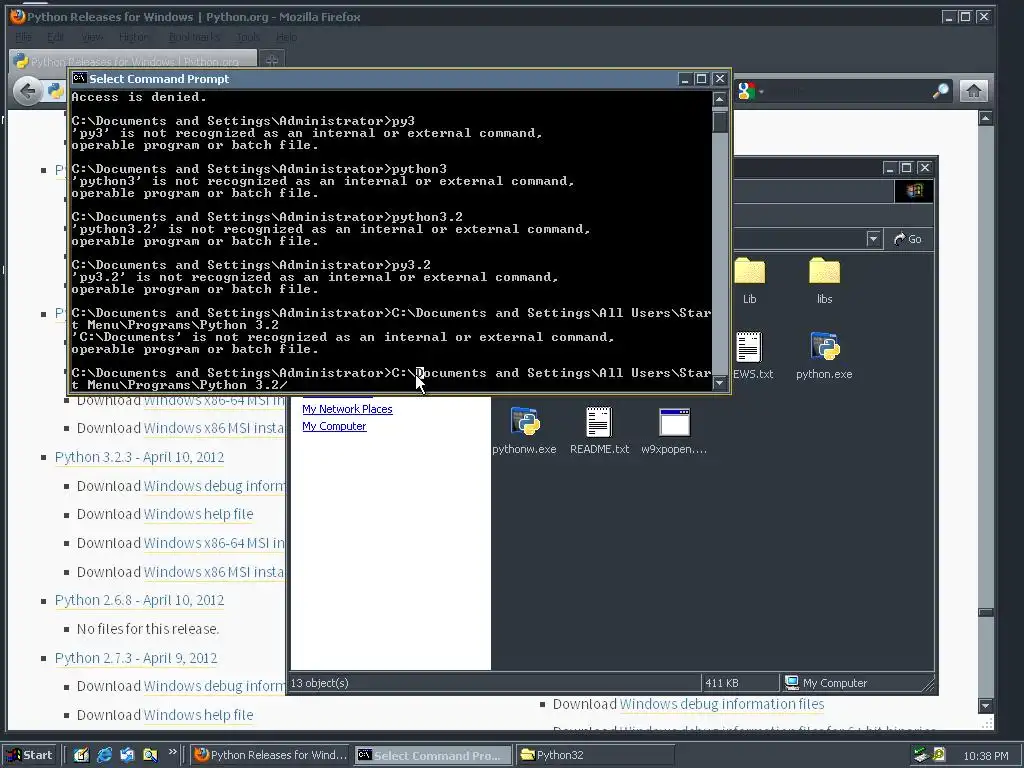Select the Python Releases for Windows tab
Viewport: 1024px width, 768px height.
(134, 61)
